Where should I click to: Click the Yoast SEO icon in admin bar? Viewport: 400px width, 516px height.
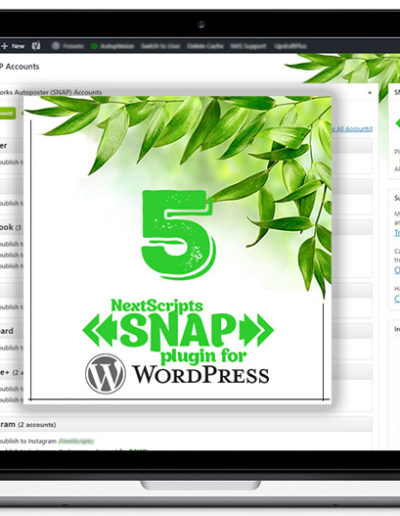click(x=36, y=46)
